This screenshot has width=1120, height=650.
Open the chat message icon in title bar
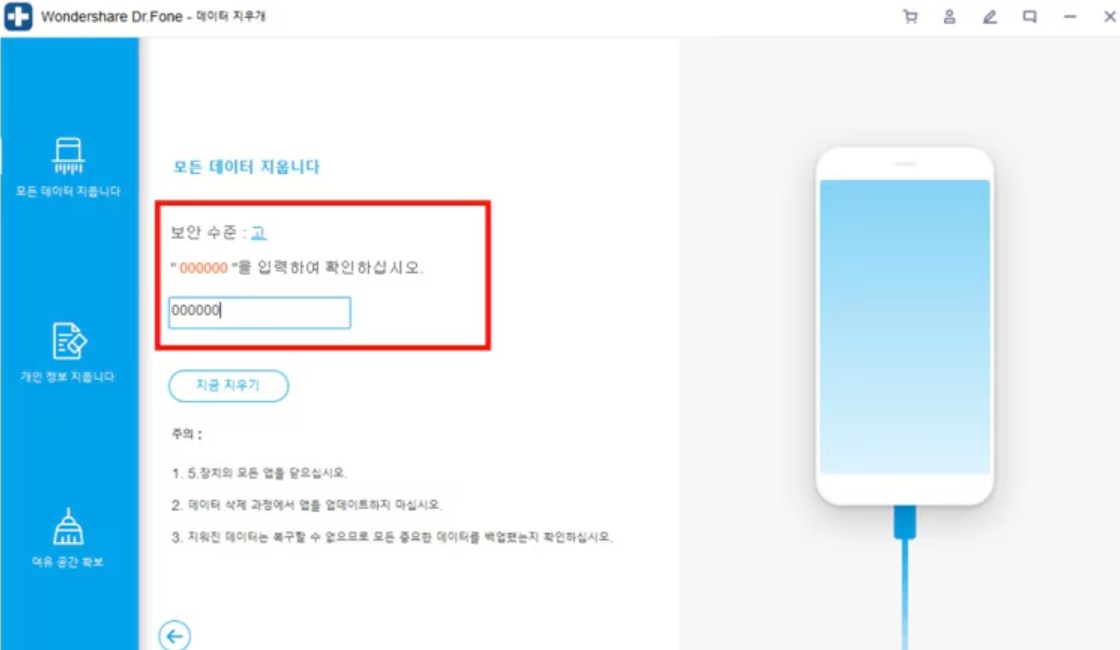1029,16
